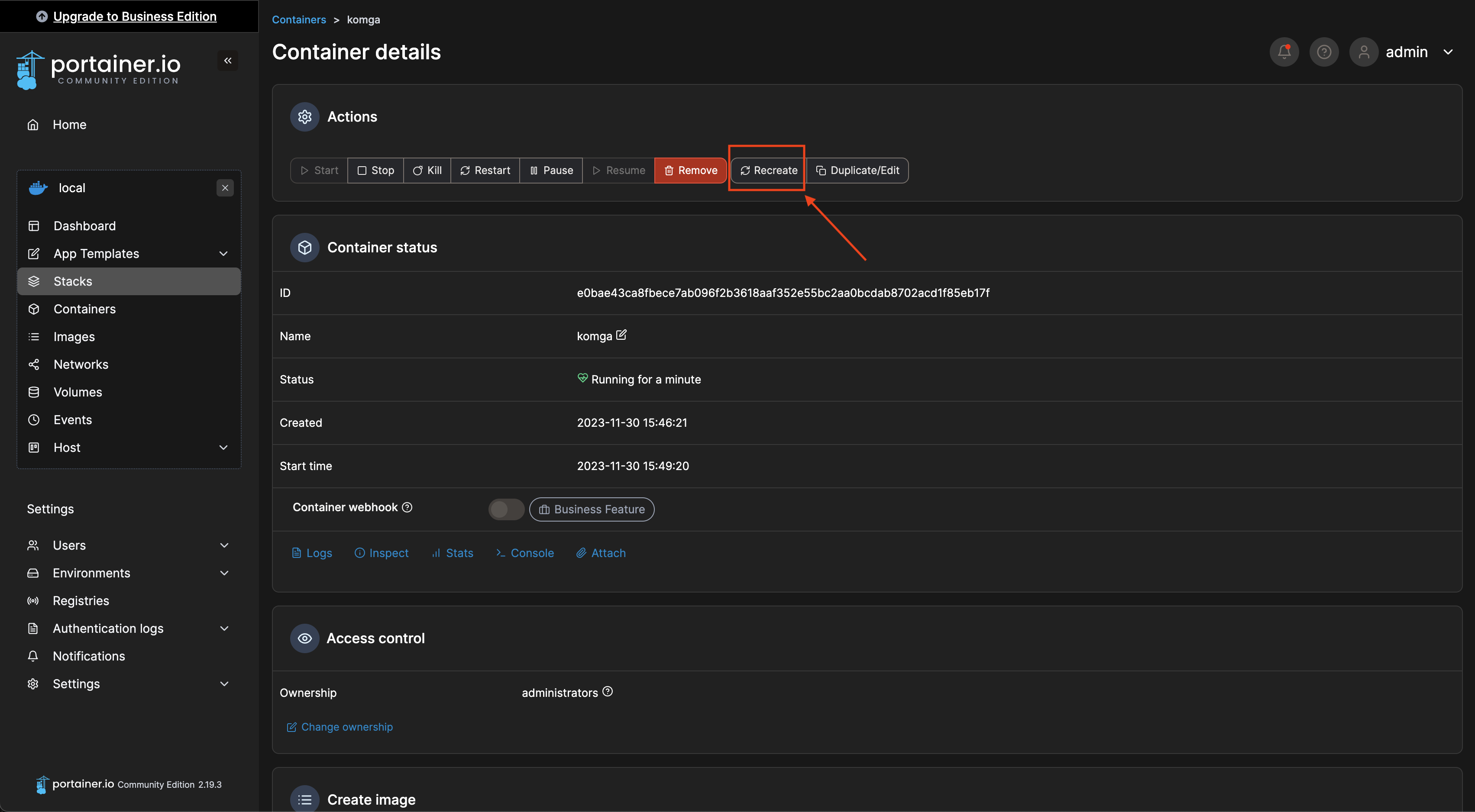1475x812 pixels.
Task: Expand App Templates submenu chevron
Action: pos(223,254)
